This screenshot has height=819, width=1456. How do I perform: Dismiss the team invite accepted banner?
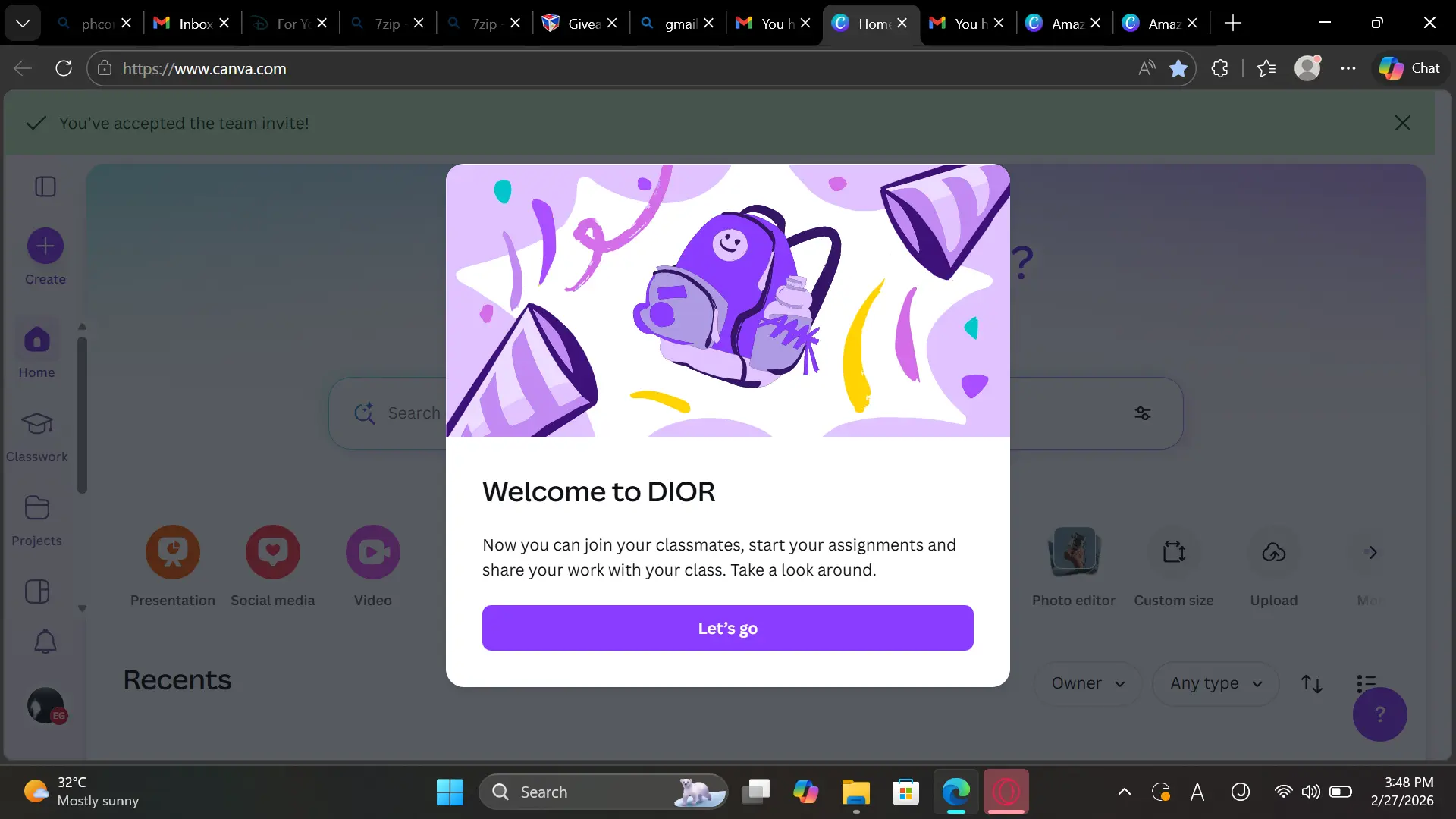pos(1402,123)
